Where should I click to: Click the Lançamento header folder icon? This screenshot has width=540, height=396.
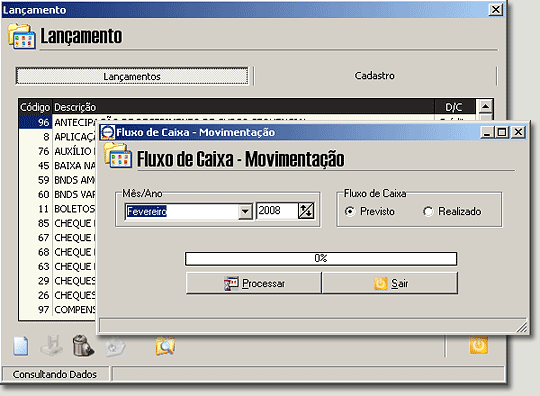tap(21, 36)
